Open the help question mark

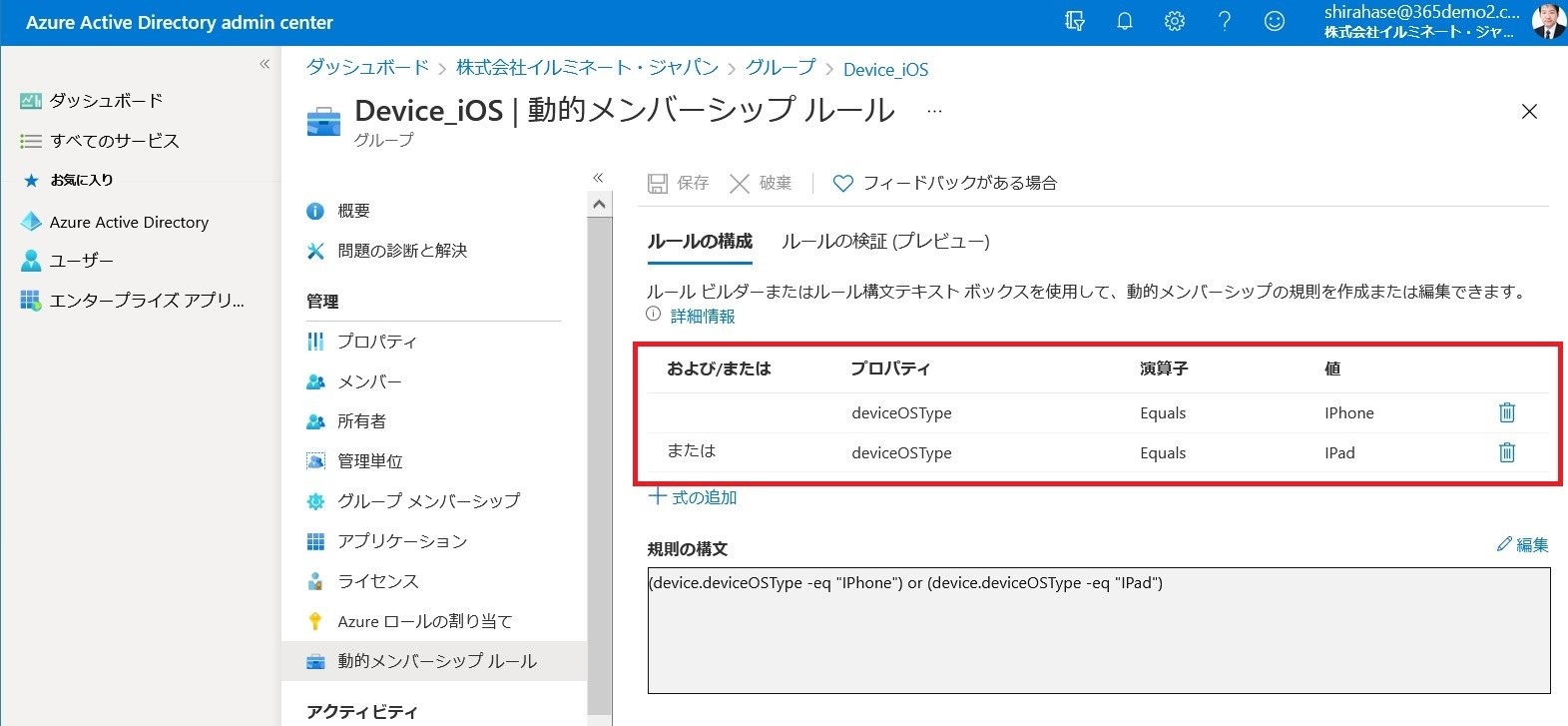[x=1225, y=22]
